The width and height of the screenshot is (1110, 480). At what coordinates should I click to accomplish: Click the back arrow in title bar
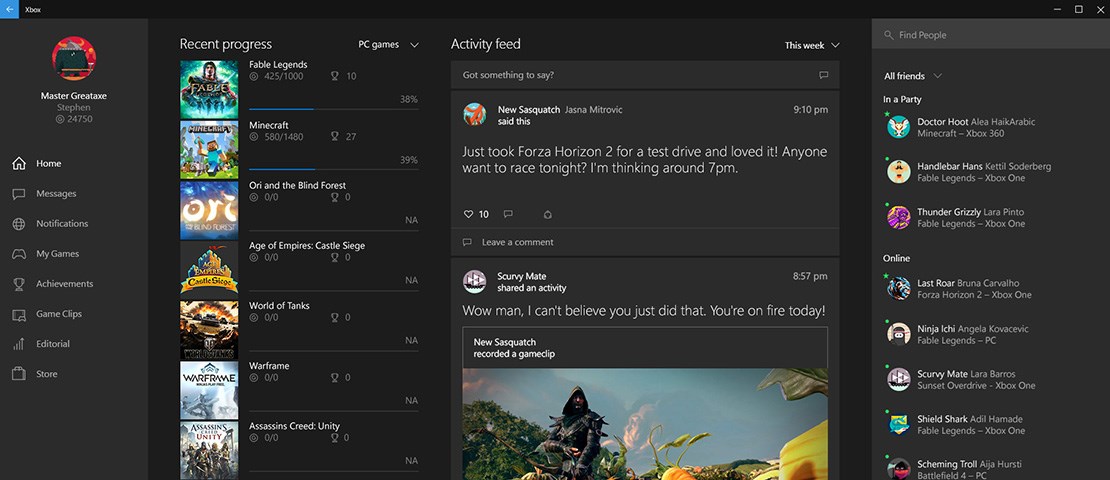pos(9,9)
